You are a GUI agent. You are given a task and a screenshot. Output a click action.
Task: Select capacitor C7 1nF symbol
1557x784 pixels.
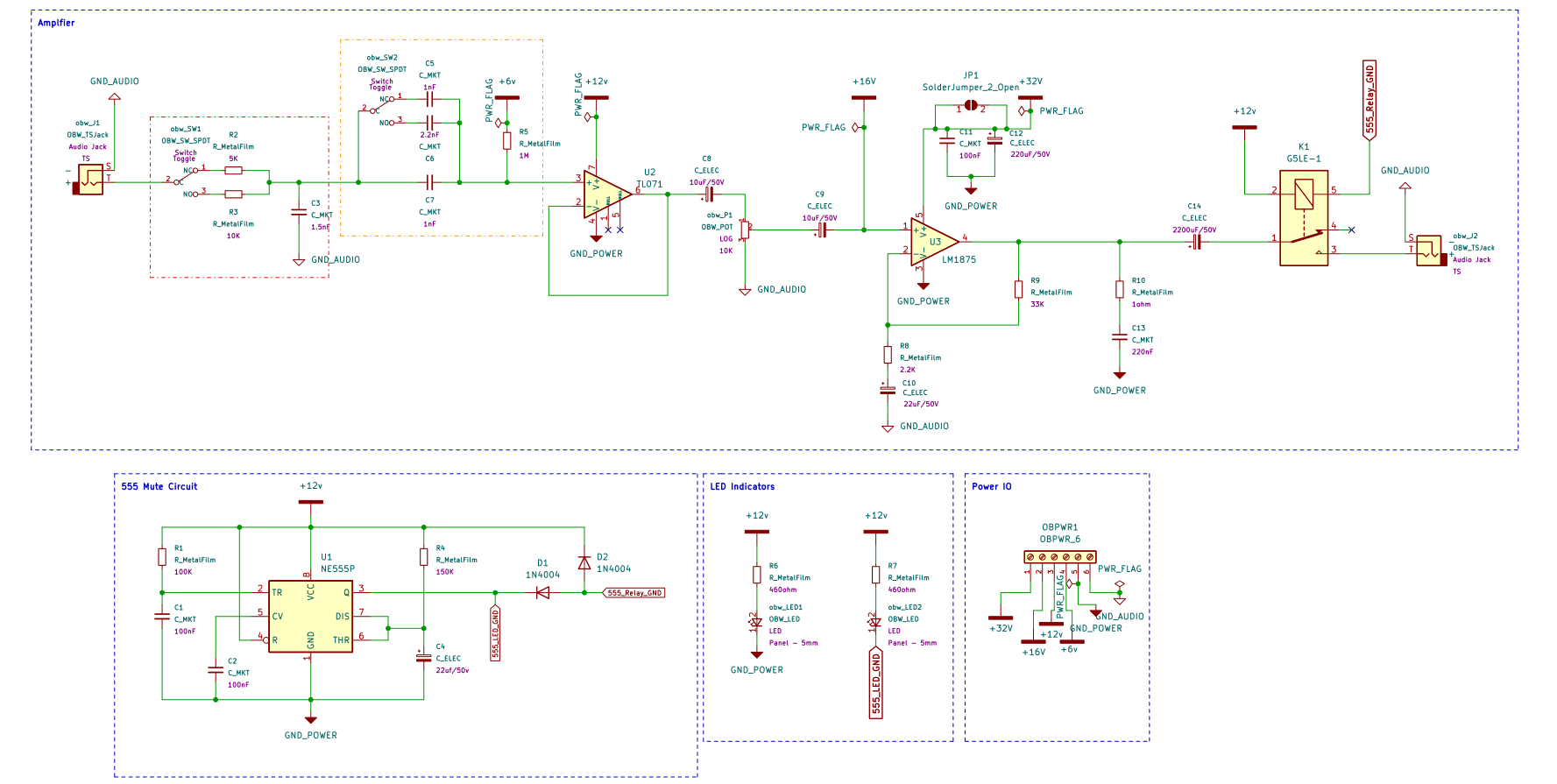click(x=429, y=182)
